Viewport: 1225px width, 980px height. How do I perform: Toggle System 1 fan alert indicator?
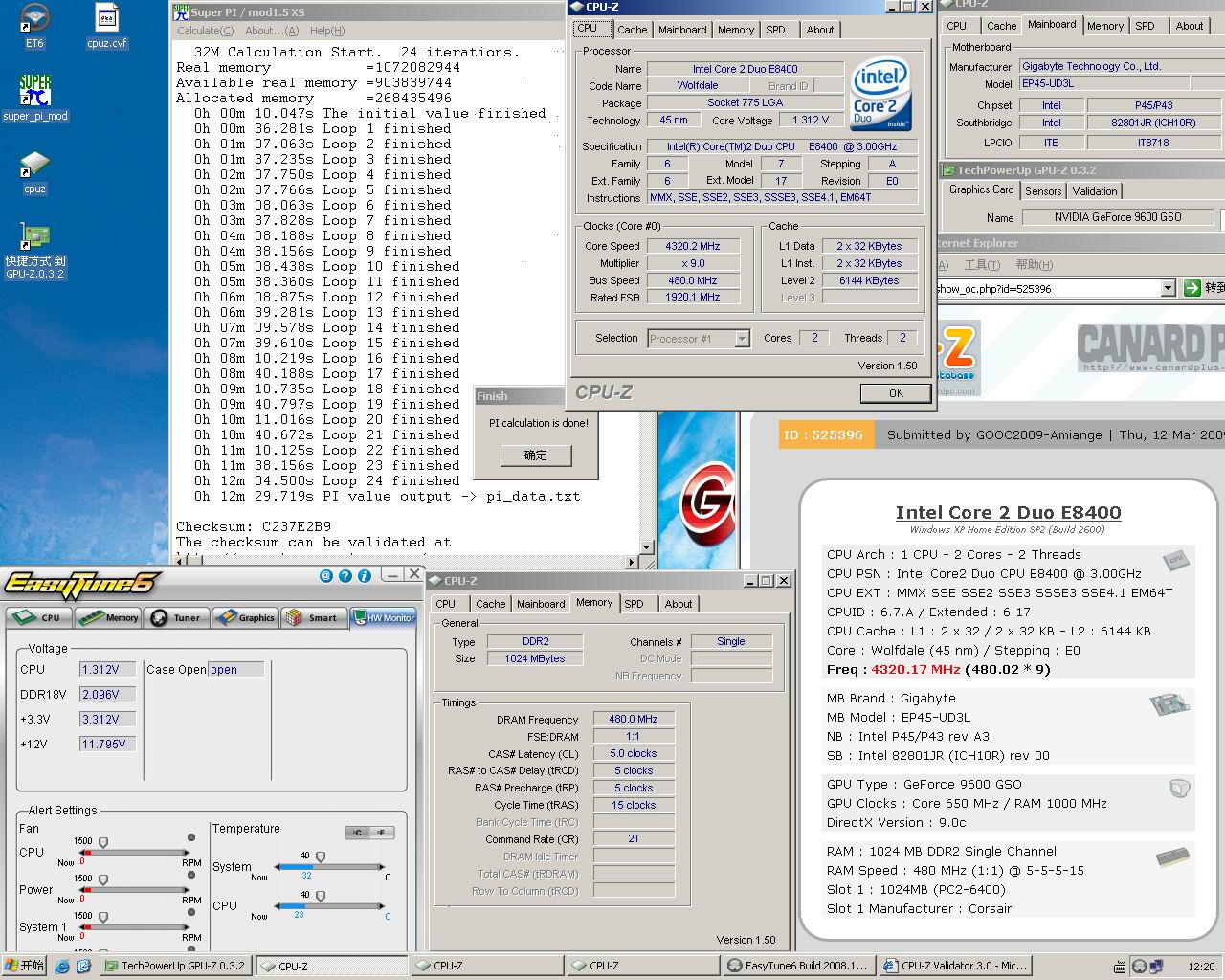192,912
